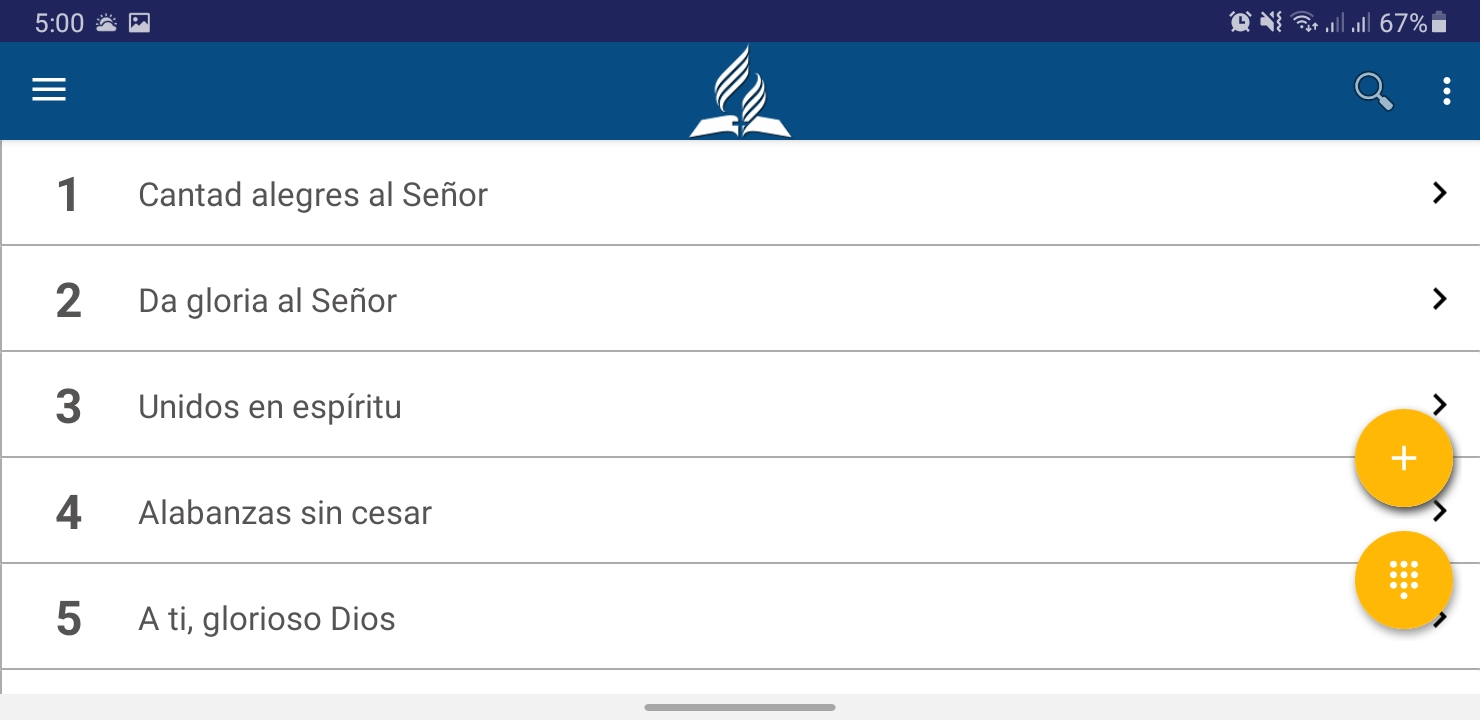Open hymn A ti, glorioso Dios

coord(266,619)
